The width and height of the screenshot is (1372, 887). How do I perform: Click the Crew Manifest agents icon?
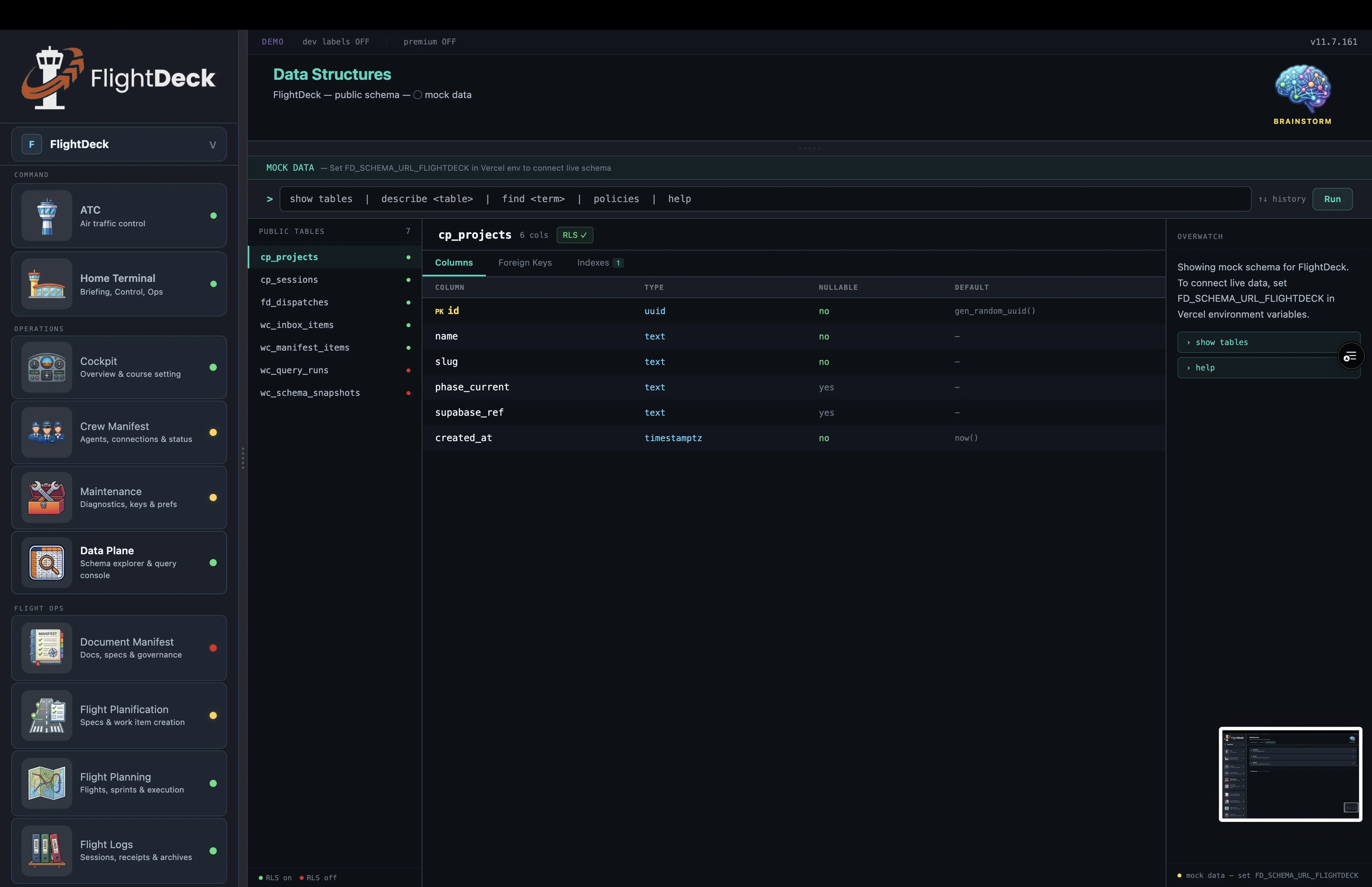46,432
